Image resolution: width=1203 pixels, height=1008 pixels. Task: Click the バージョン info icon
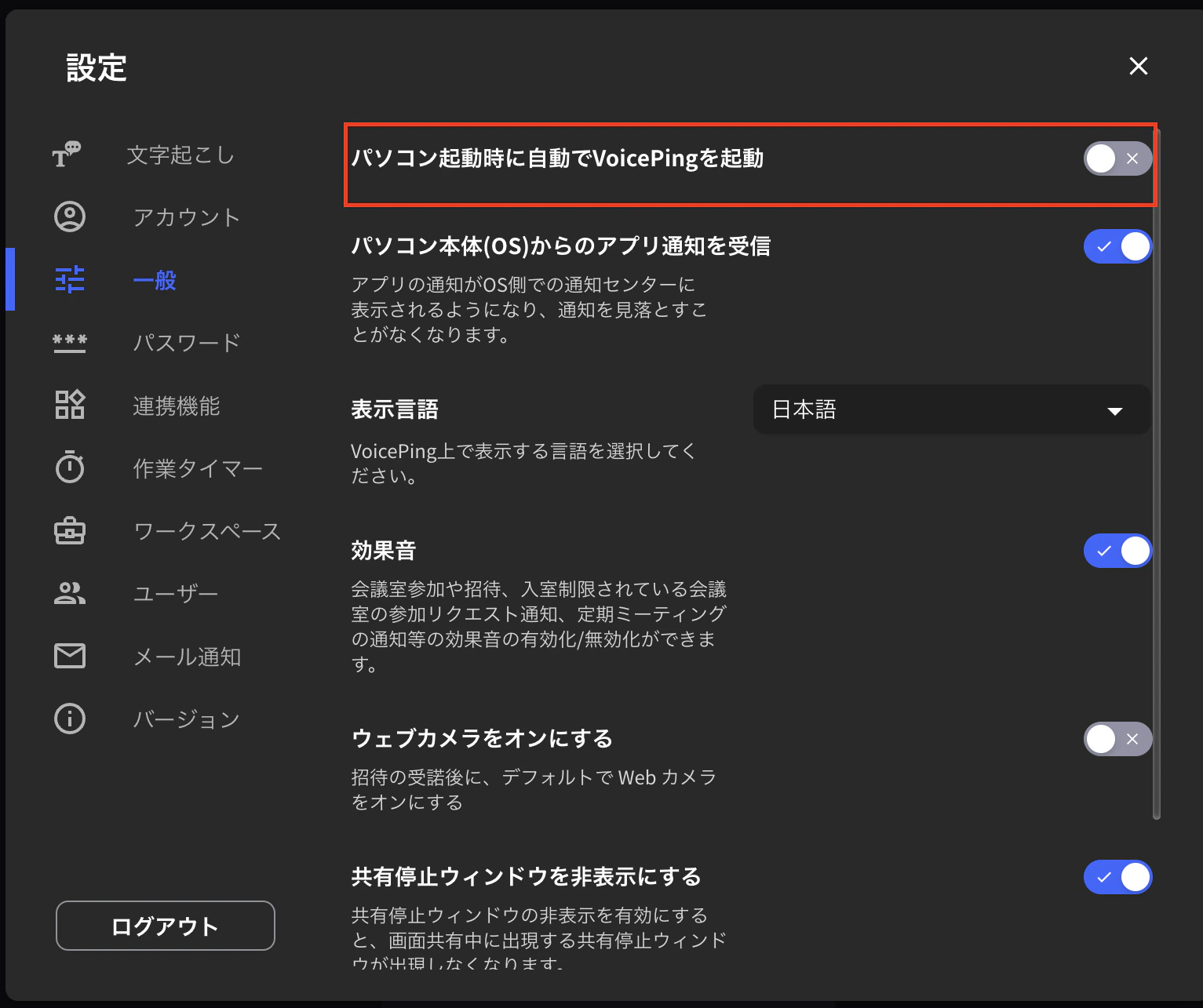[x=69, y=719]
